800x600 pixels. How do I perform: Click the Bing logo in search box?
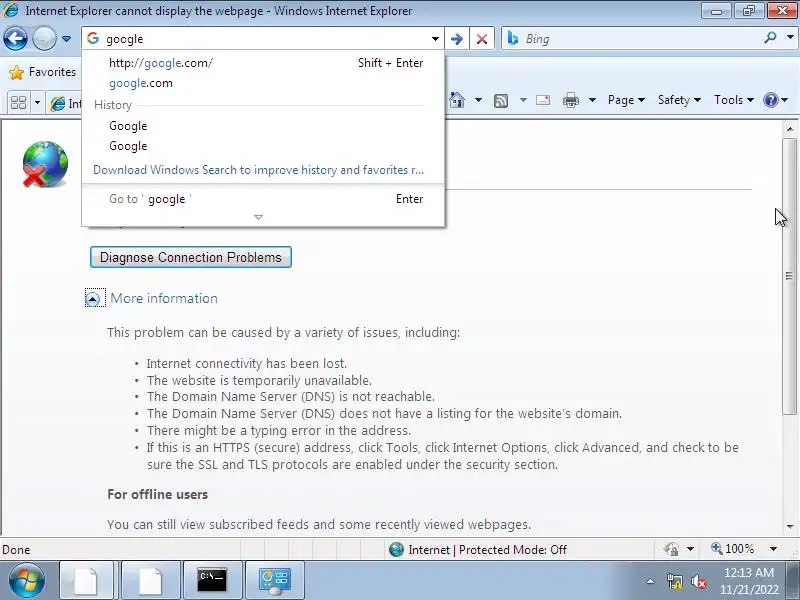(513, 38)
